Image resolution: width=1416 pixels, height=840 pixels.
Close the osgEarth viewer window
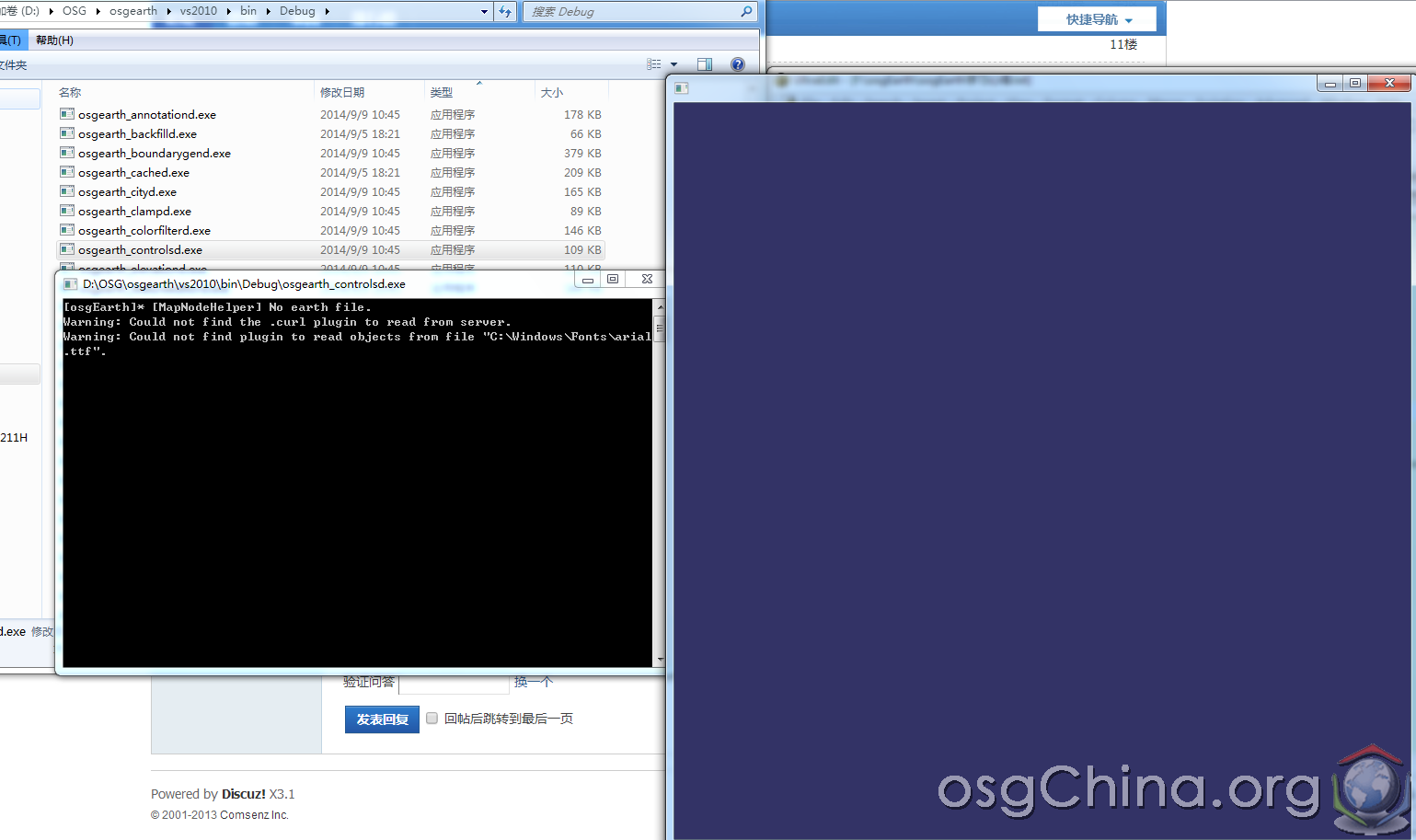click(1389, 83)
